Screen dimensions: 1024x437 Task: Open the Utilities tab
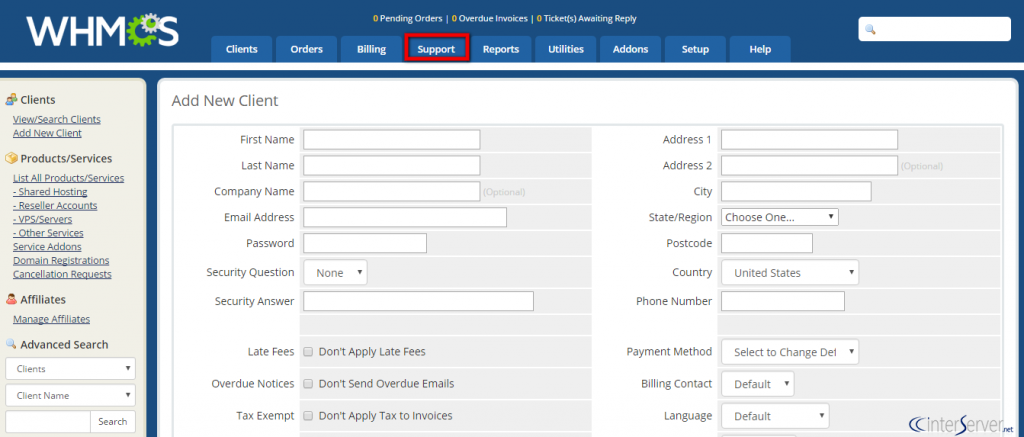pyautogui.click(x=566, y=49)
